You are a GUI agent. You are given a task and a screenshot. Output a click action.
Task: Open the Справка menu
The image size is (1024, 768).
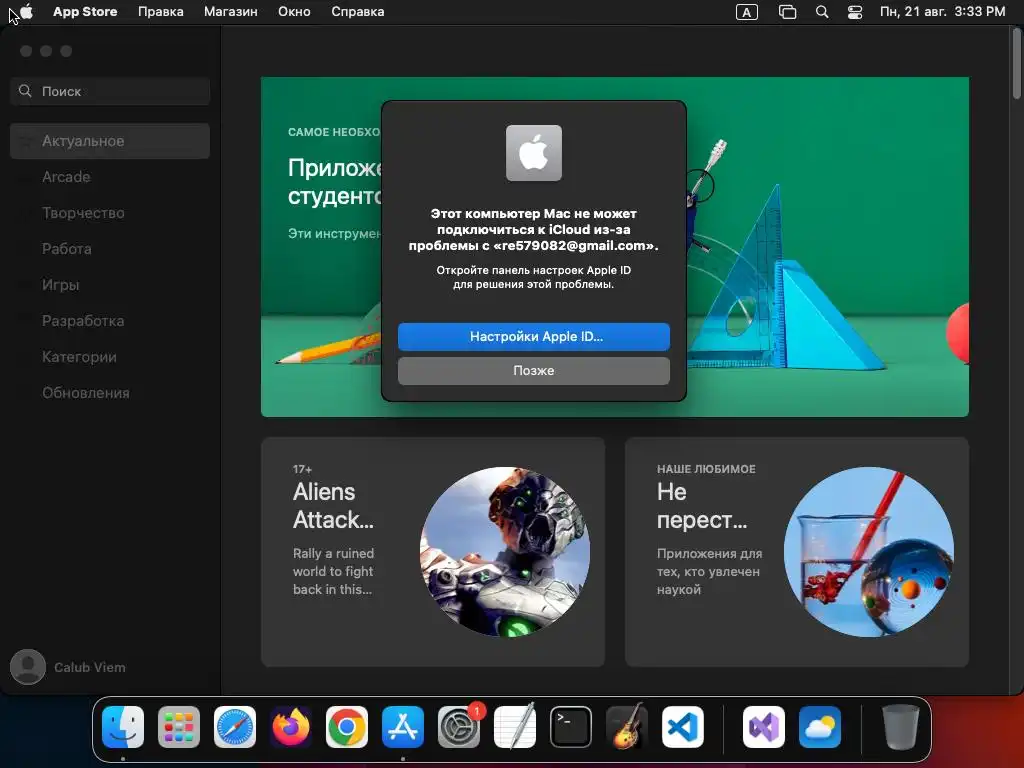pyautogui.click(x=357, y=12)
